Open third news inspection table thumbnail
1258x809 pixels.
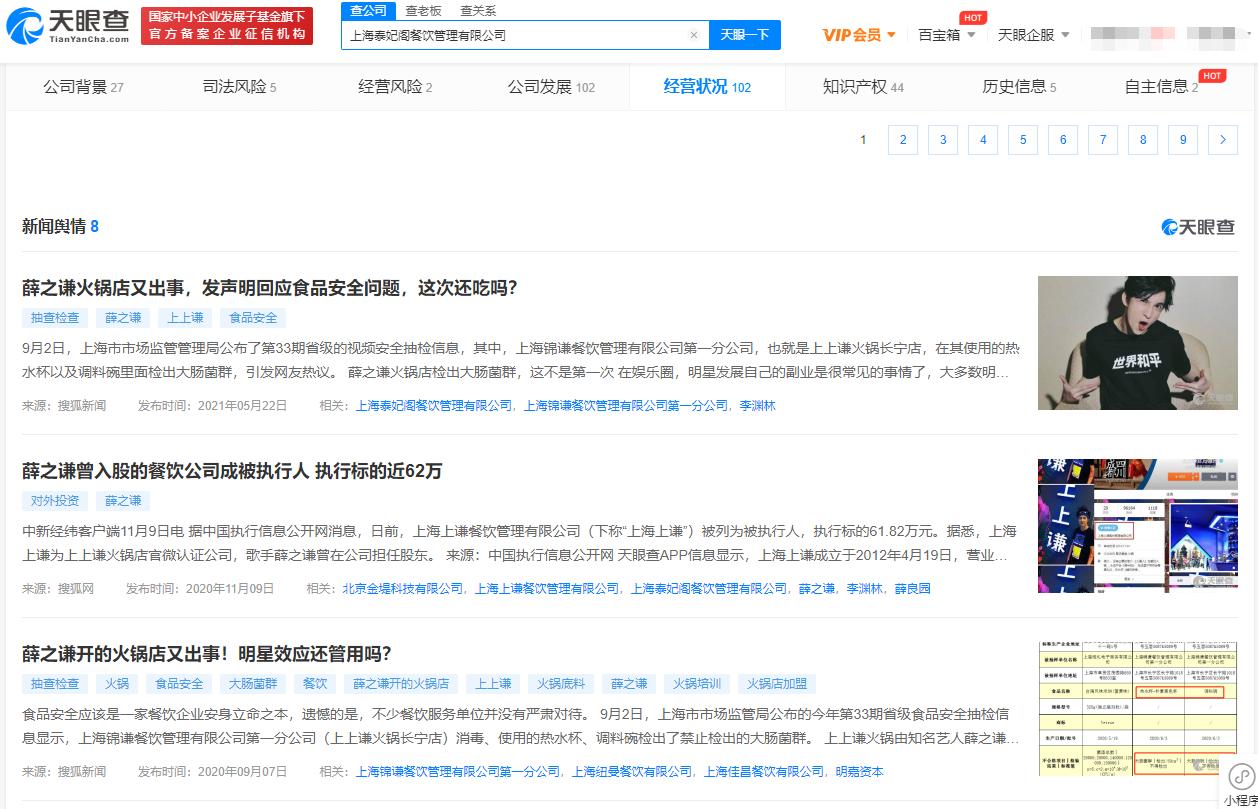1138,709
